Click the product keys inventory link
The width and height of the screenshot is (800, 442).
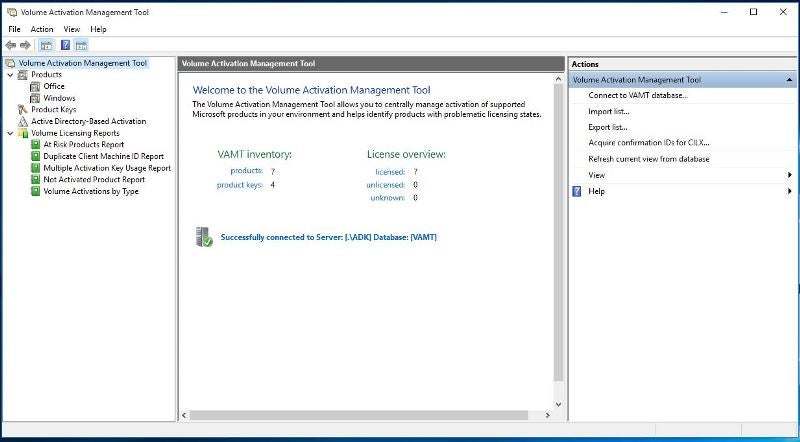[x=240, y=185]
